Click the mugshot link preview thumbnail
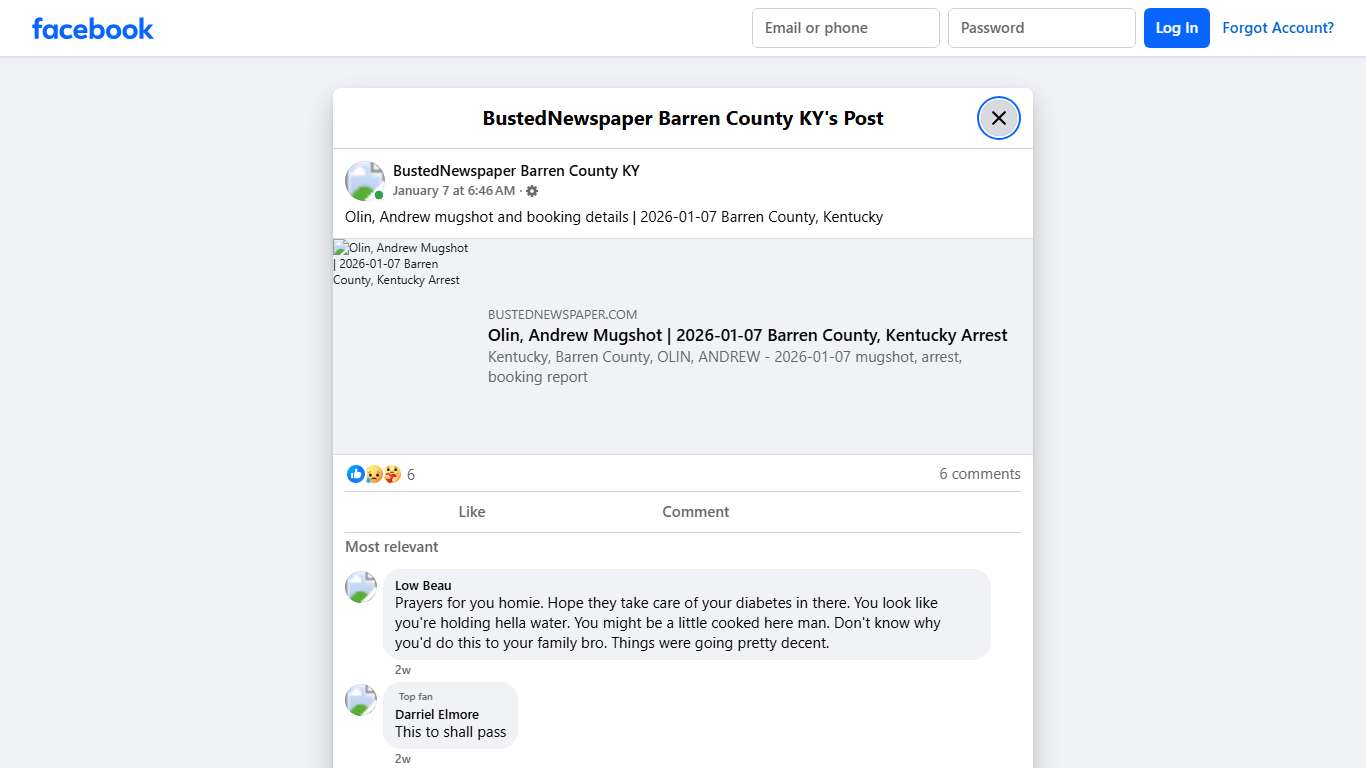The height and width of the screenshot is (768, 1366). (401, 264)
